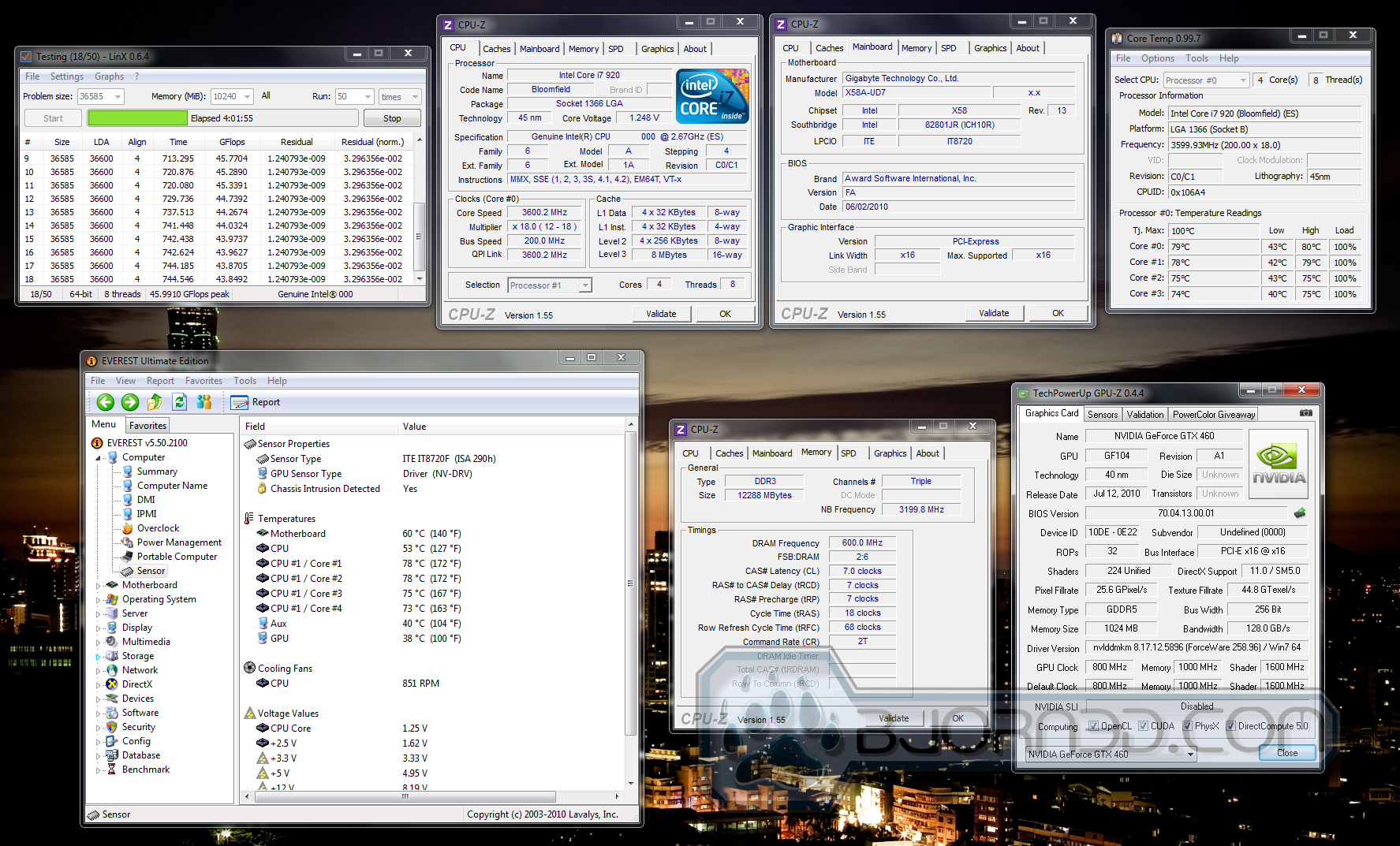
Task: Click the green Back arrow in EVEREST toolbar
Action: [106, 402]
